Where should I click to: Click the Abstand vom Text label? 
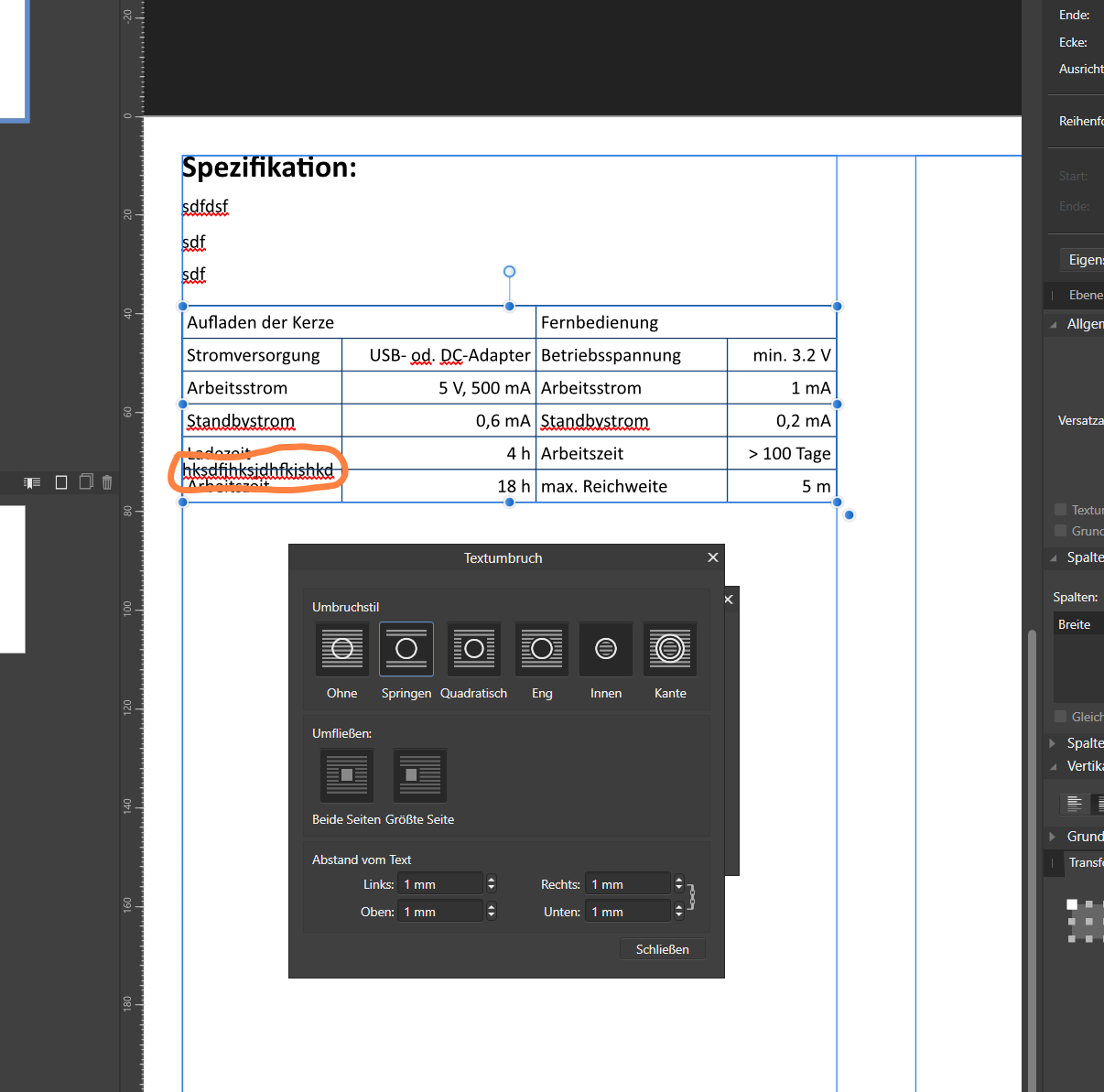point(362,860)
